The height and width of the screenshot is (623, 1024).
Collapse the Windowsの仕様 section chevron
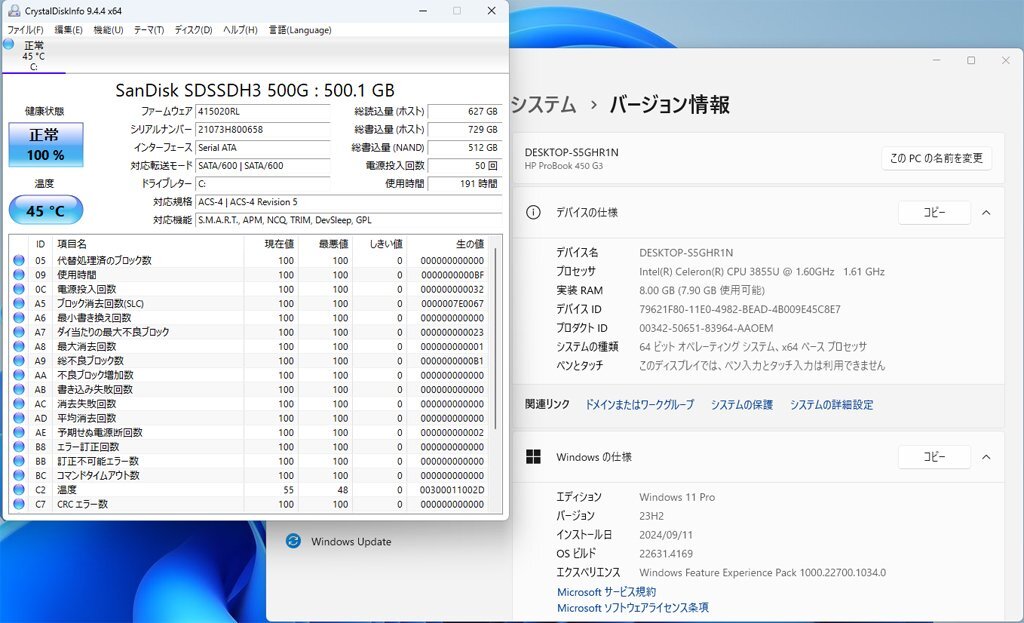point(985,456)
